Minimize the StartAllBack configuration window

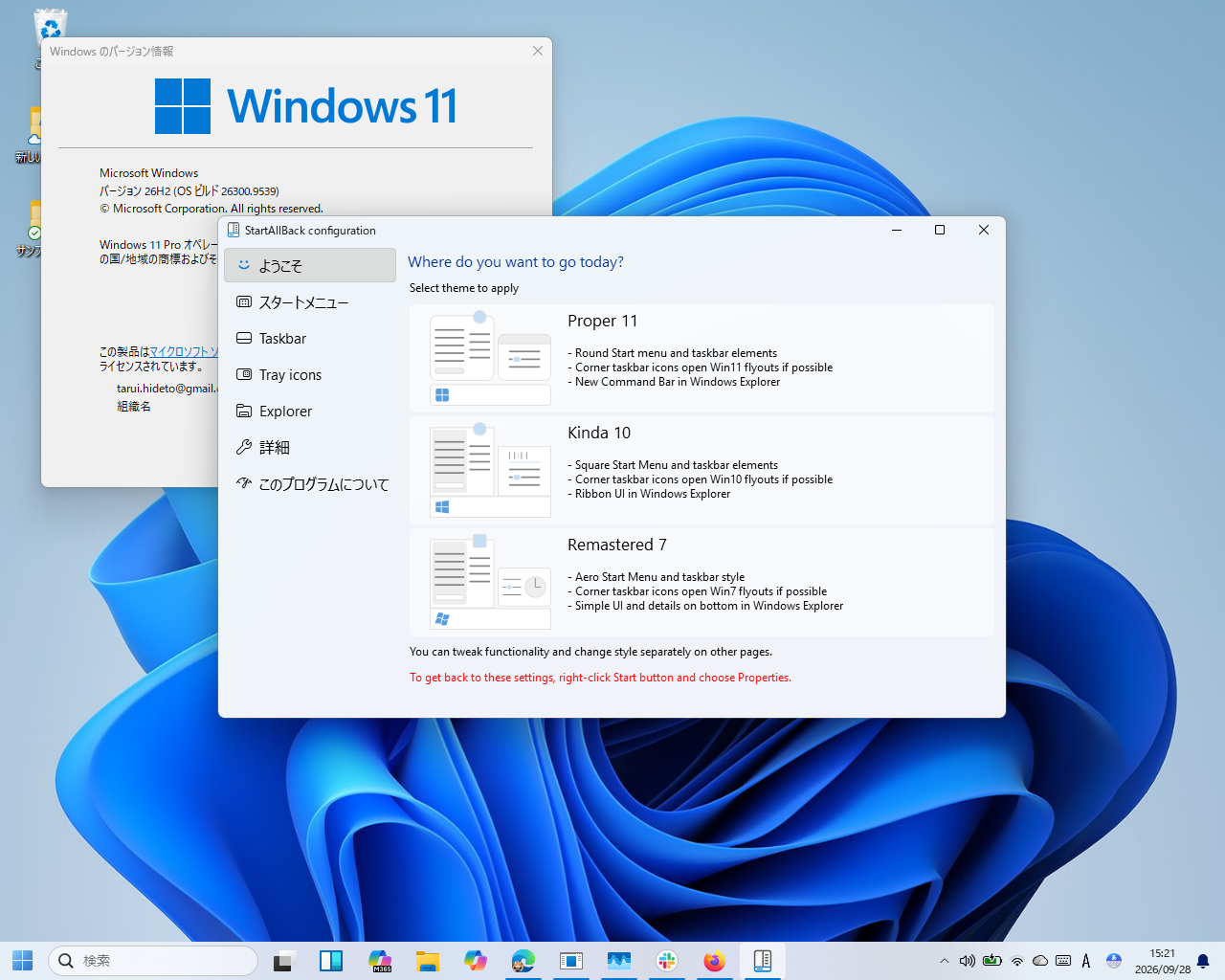tap(897, 230)
